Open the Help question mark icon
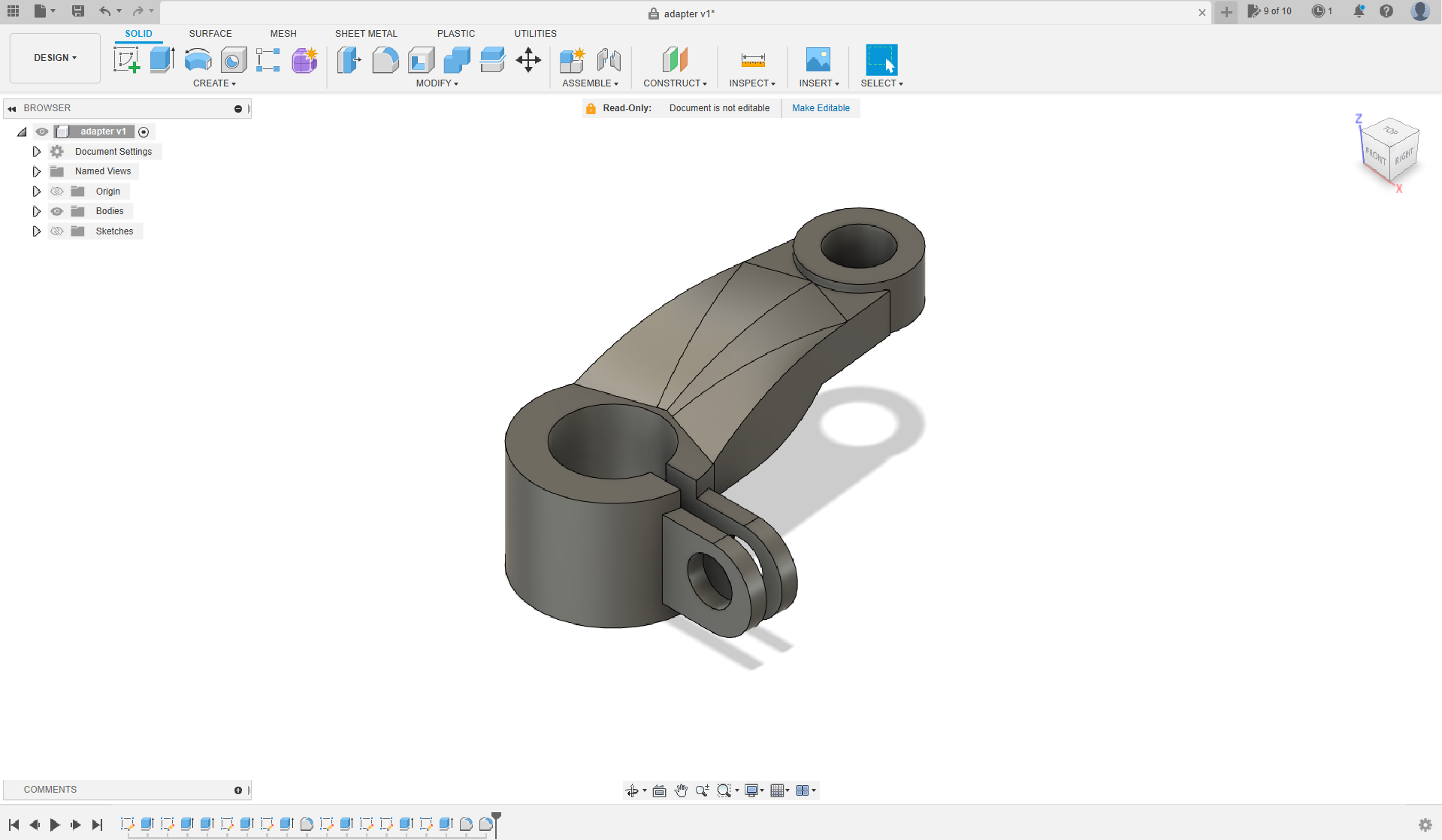This screenshot has height=840, width=1442. [1386, 11]
